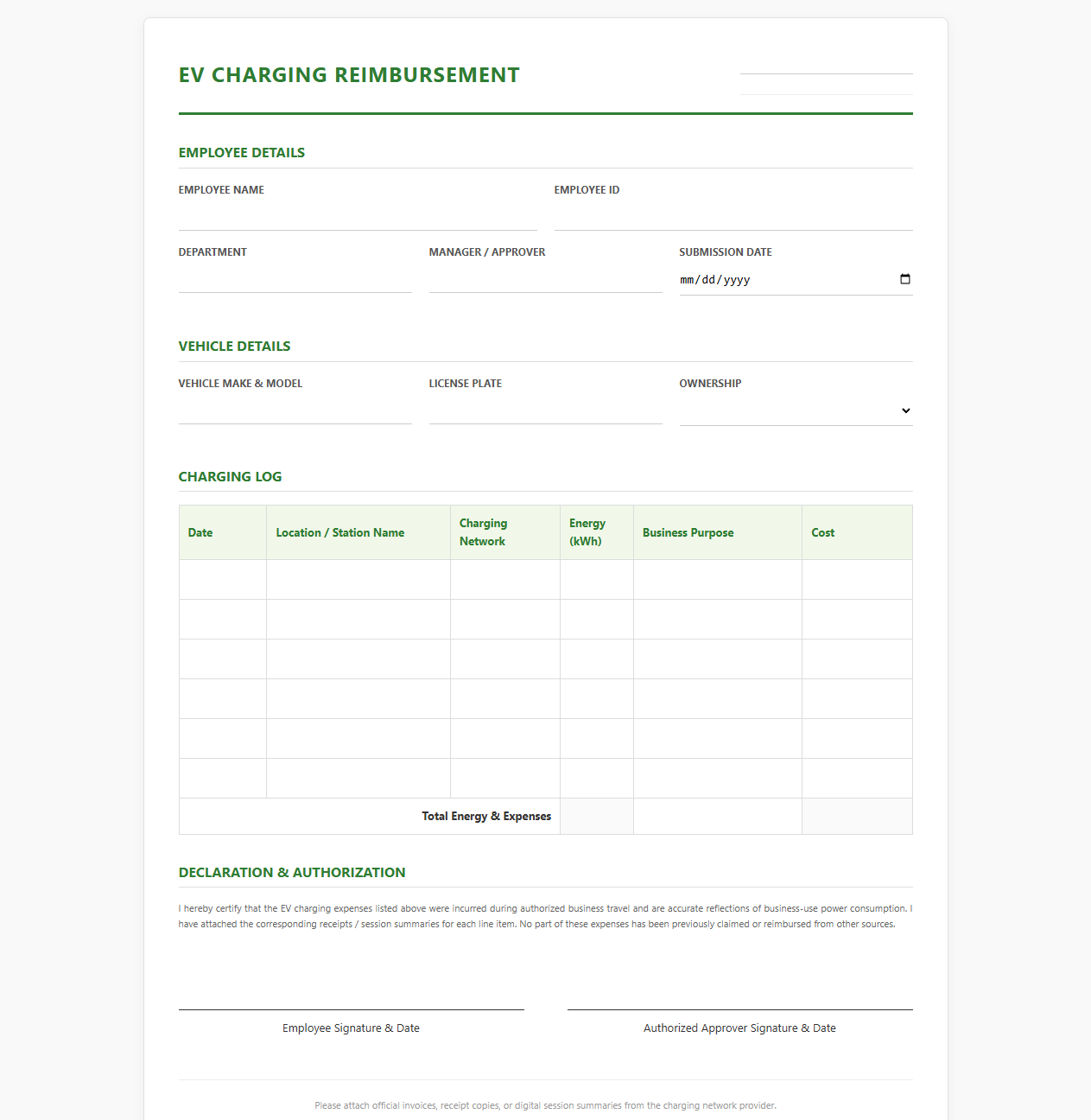1091x1120 pixels.
Task: Click the 'EMPLOYEE DETAILS' section heading
Action: coord(242,152)
